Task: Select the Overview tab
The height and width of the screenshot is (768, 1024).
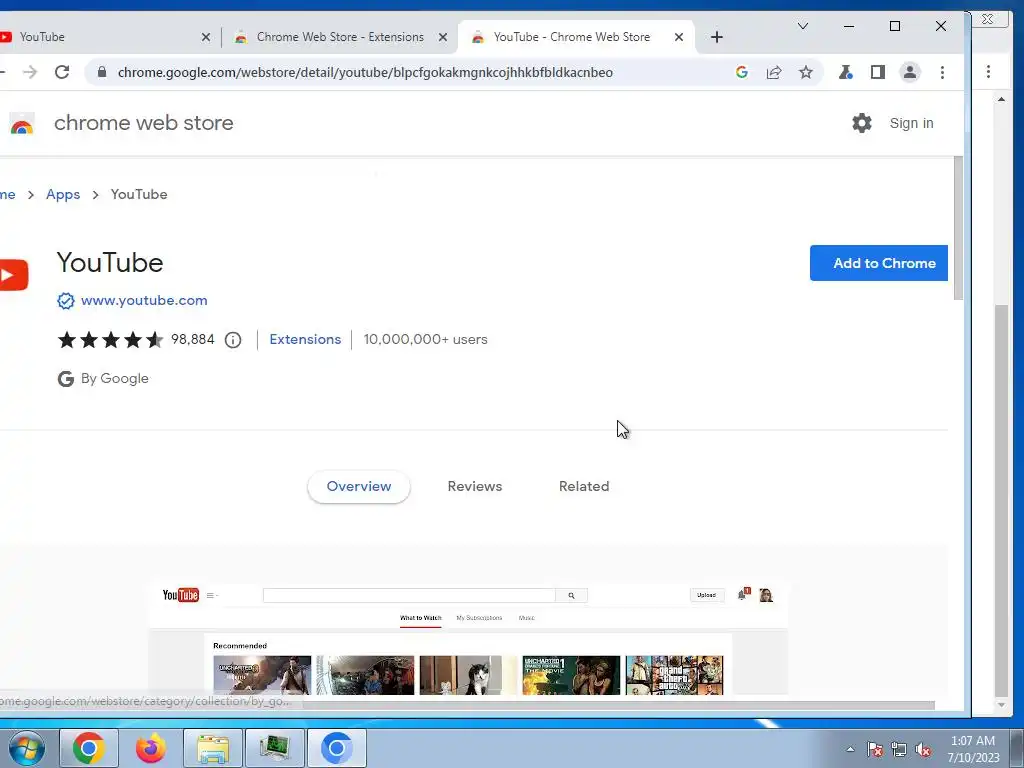Action: (359, 487)
